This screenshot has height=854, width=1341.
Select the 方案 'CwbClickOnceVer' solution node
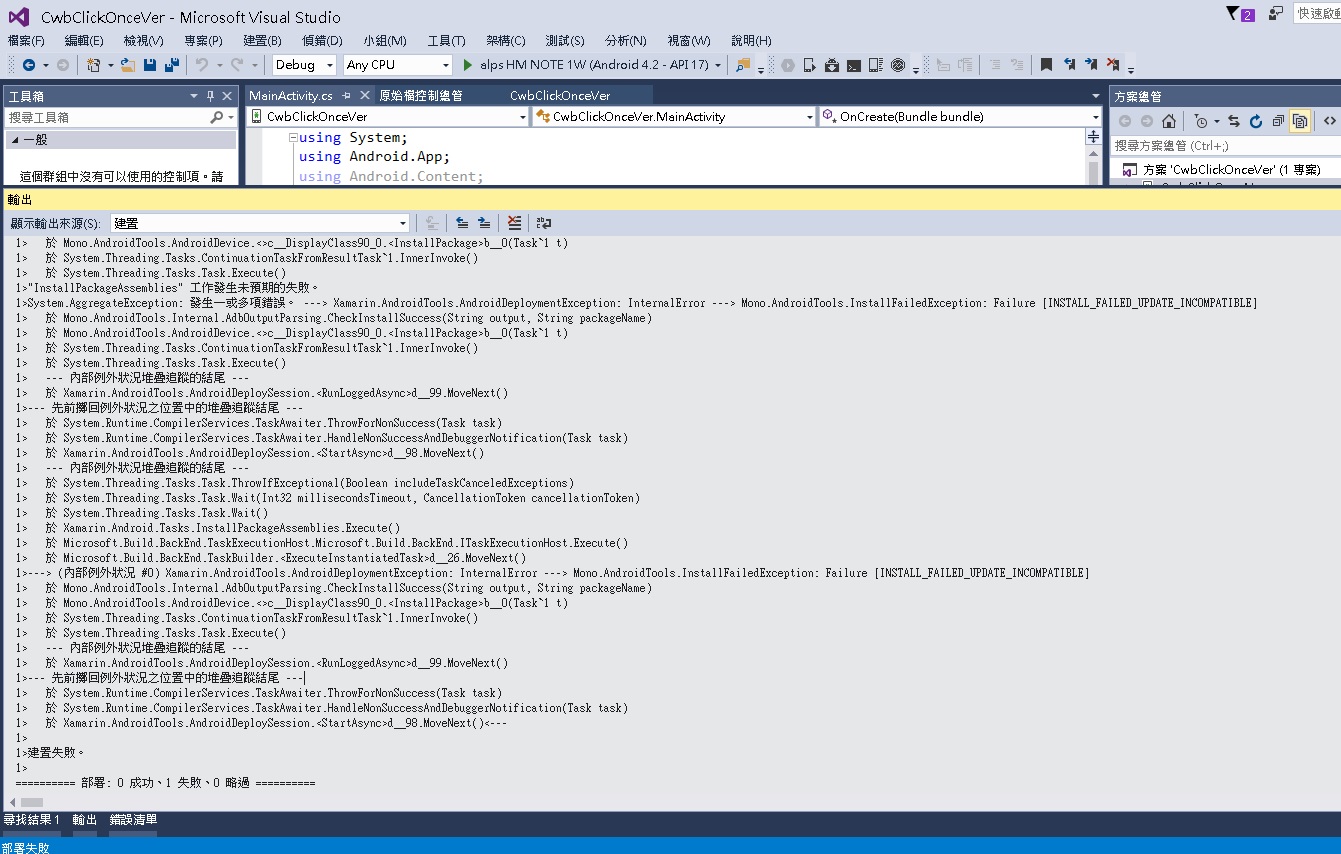1231,169
